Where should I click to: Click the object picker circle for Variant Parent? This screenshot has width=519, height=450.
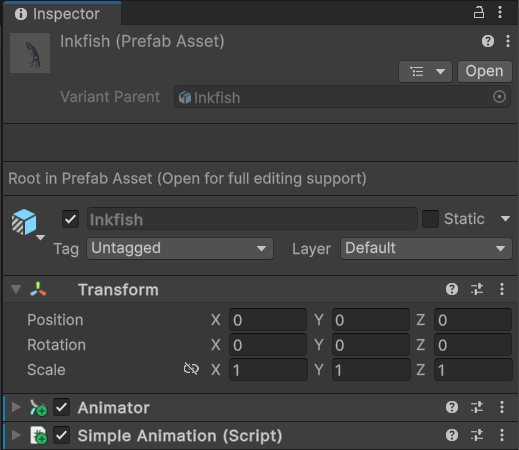(499, 97)
